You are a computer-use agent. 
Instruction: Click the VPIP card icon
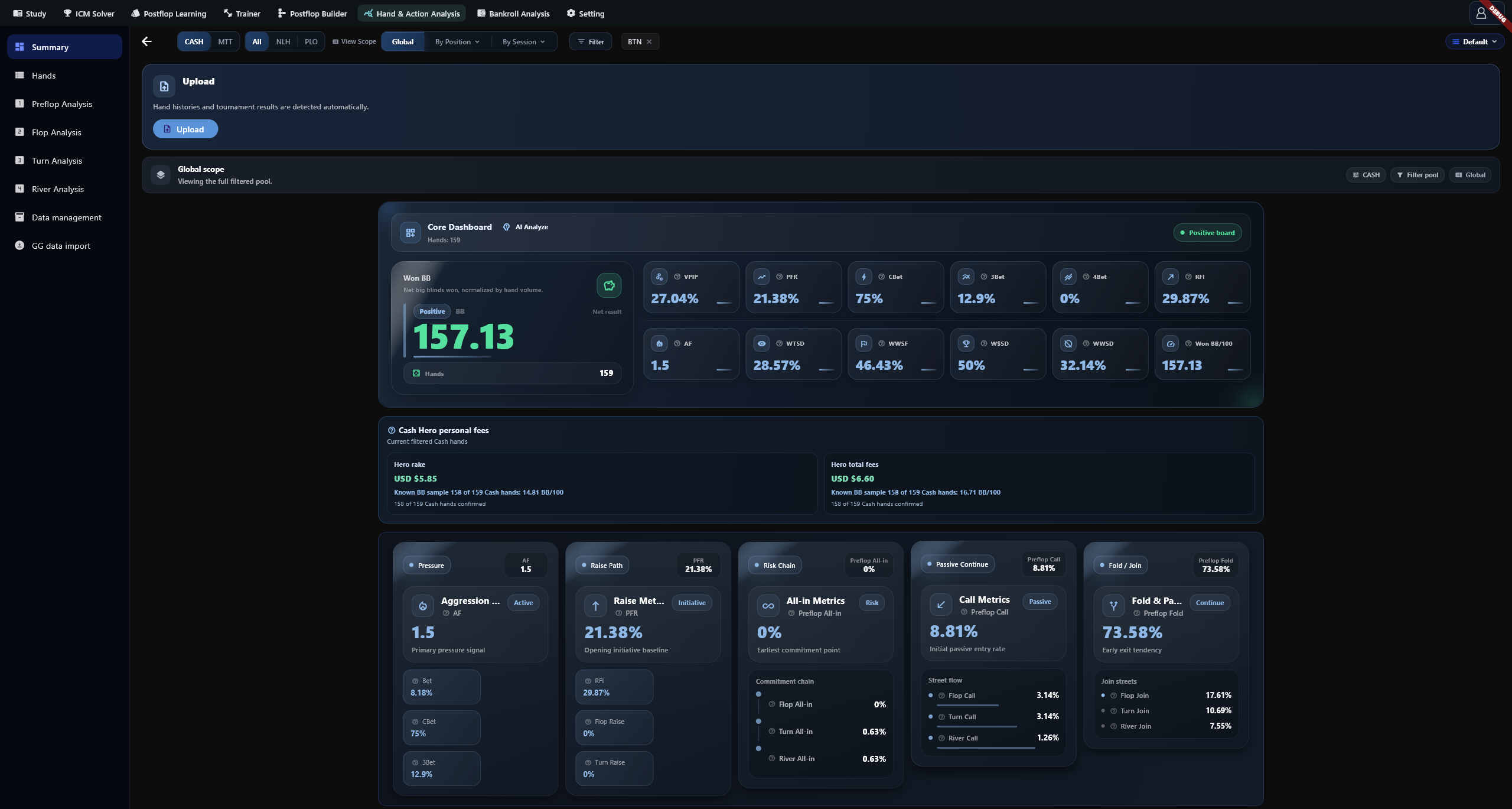tap(659, 277)
